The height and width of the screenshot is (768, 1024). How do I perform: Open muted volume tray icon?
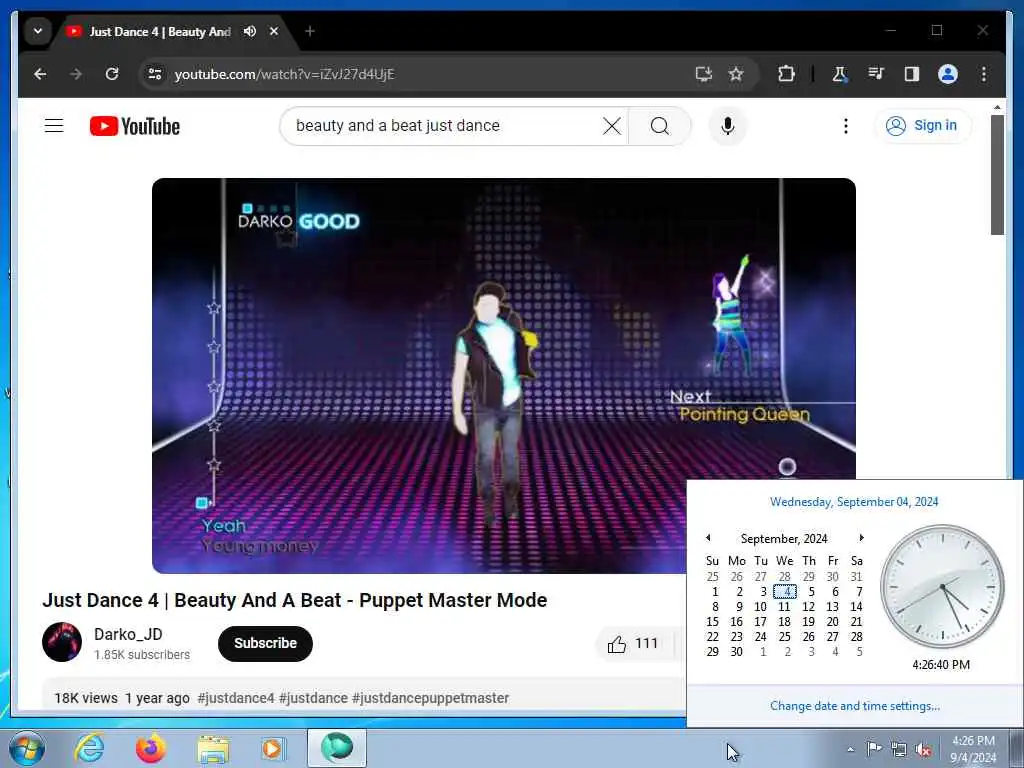[x=923, y=750]
